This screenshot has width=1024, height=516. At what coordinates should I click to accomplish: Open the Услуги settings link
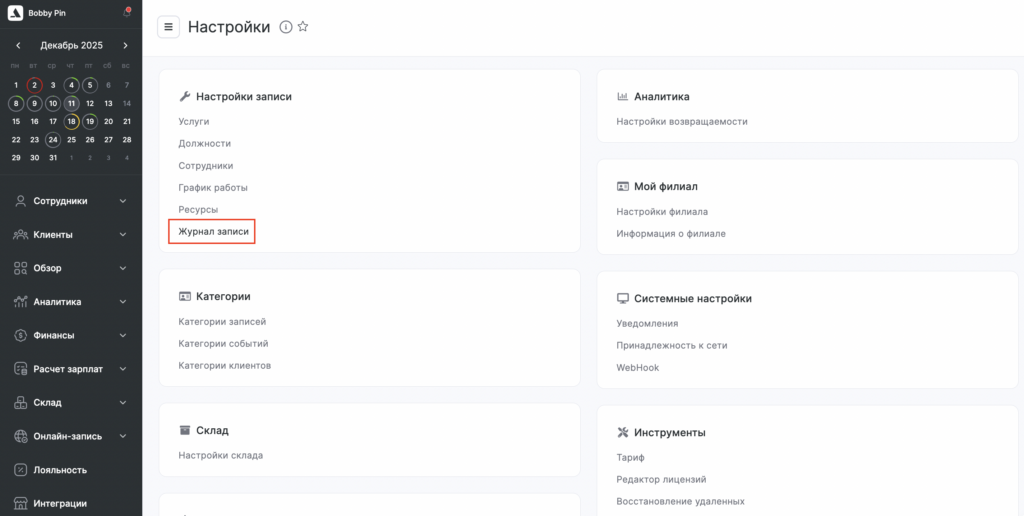coord(194,121)
